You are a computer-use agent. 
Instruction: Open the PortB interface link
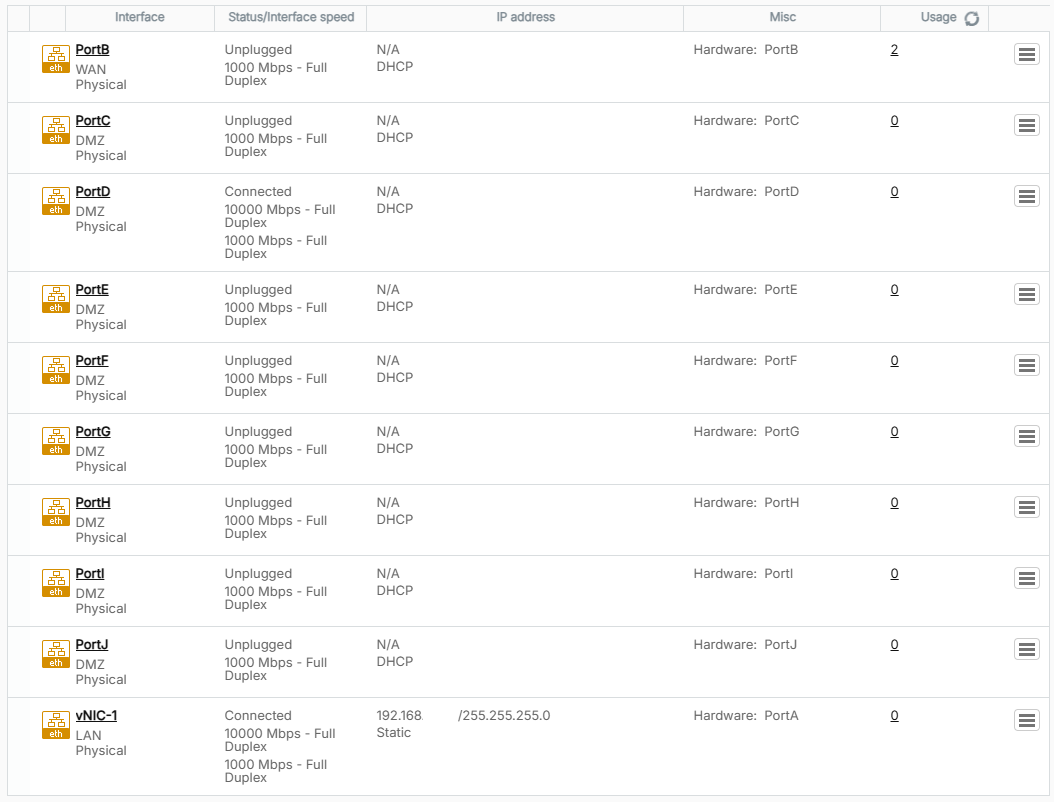coord(92,50)
